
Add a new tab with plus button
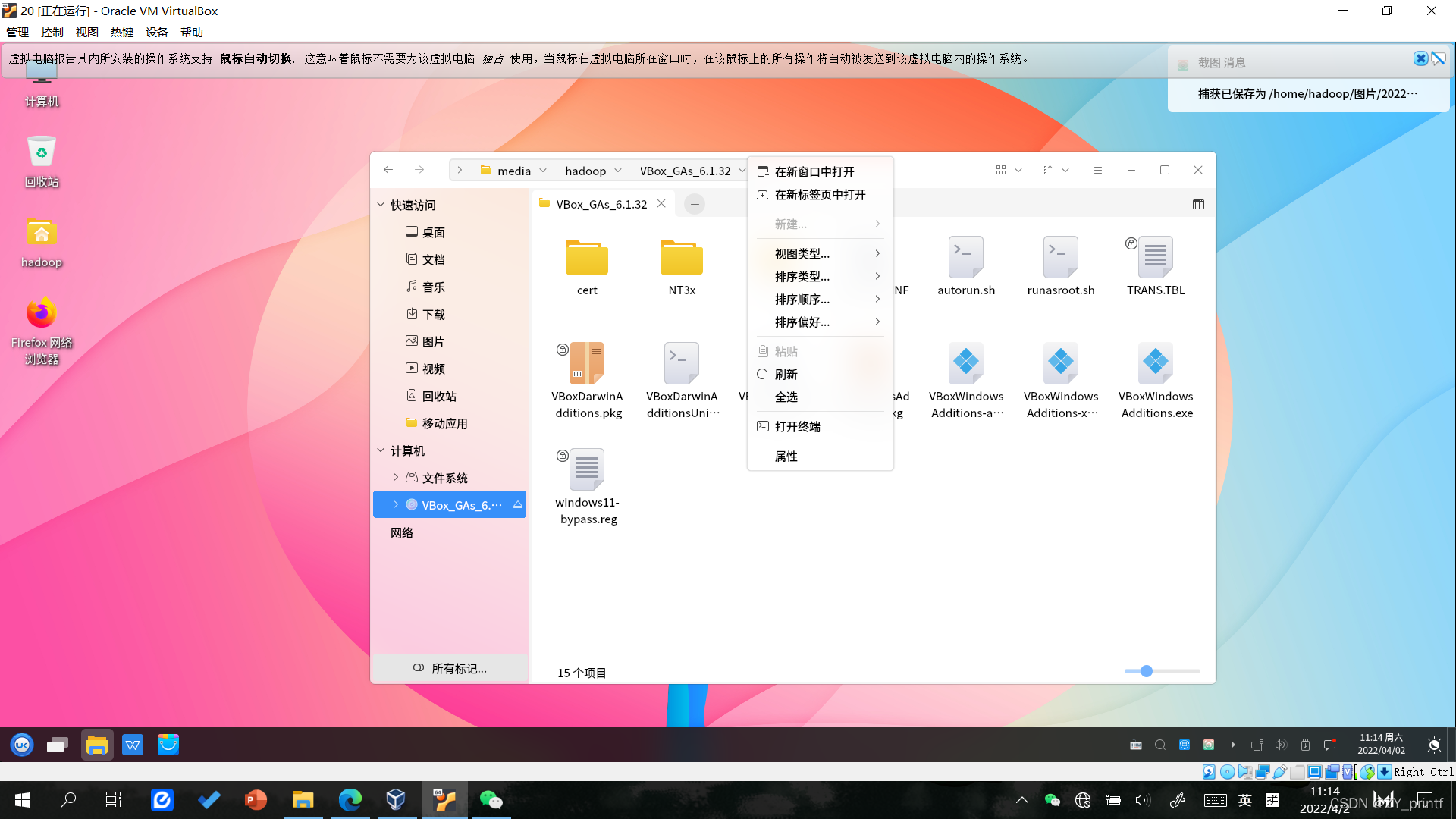pos(694,204)
